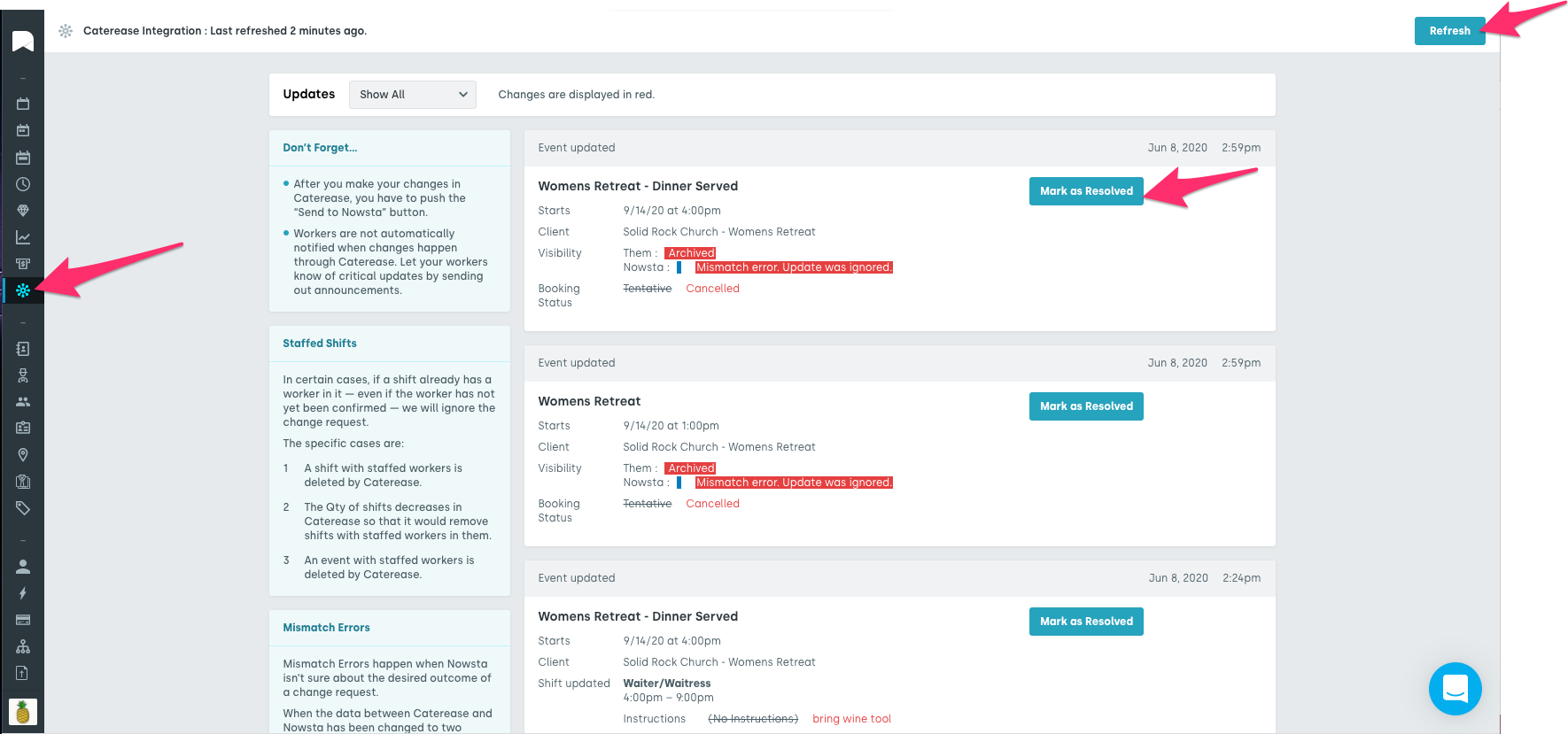1568x734 pixels.
Task: Open the calendar with two dots icon
Action: tap(23, 130)
